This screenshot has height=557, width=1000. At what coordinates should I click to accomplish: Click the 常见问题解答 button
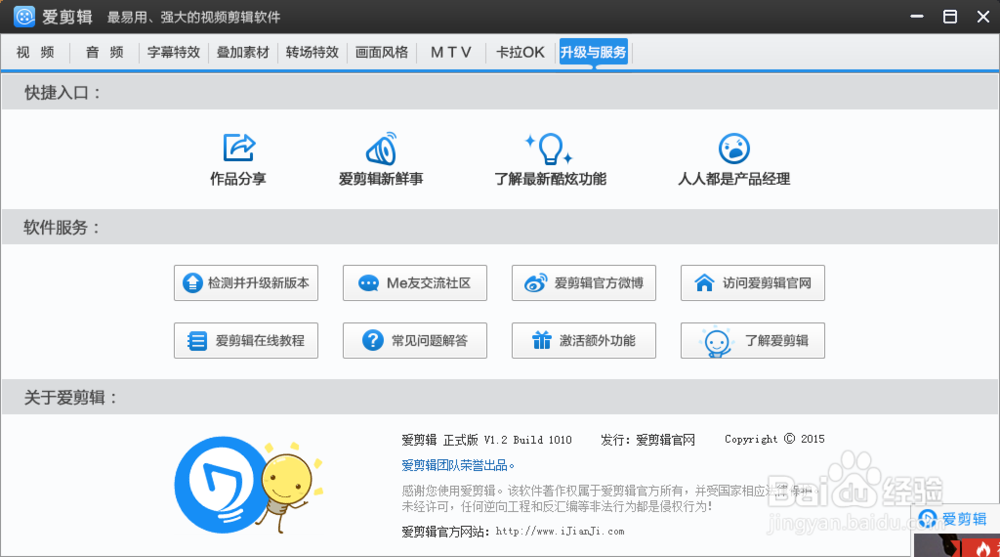point(415,341)
